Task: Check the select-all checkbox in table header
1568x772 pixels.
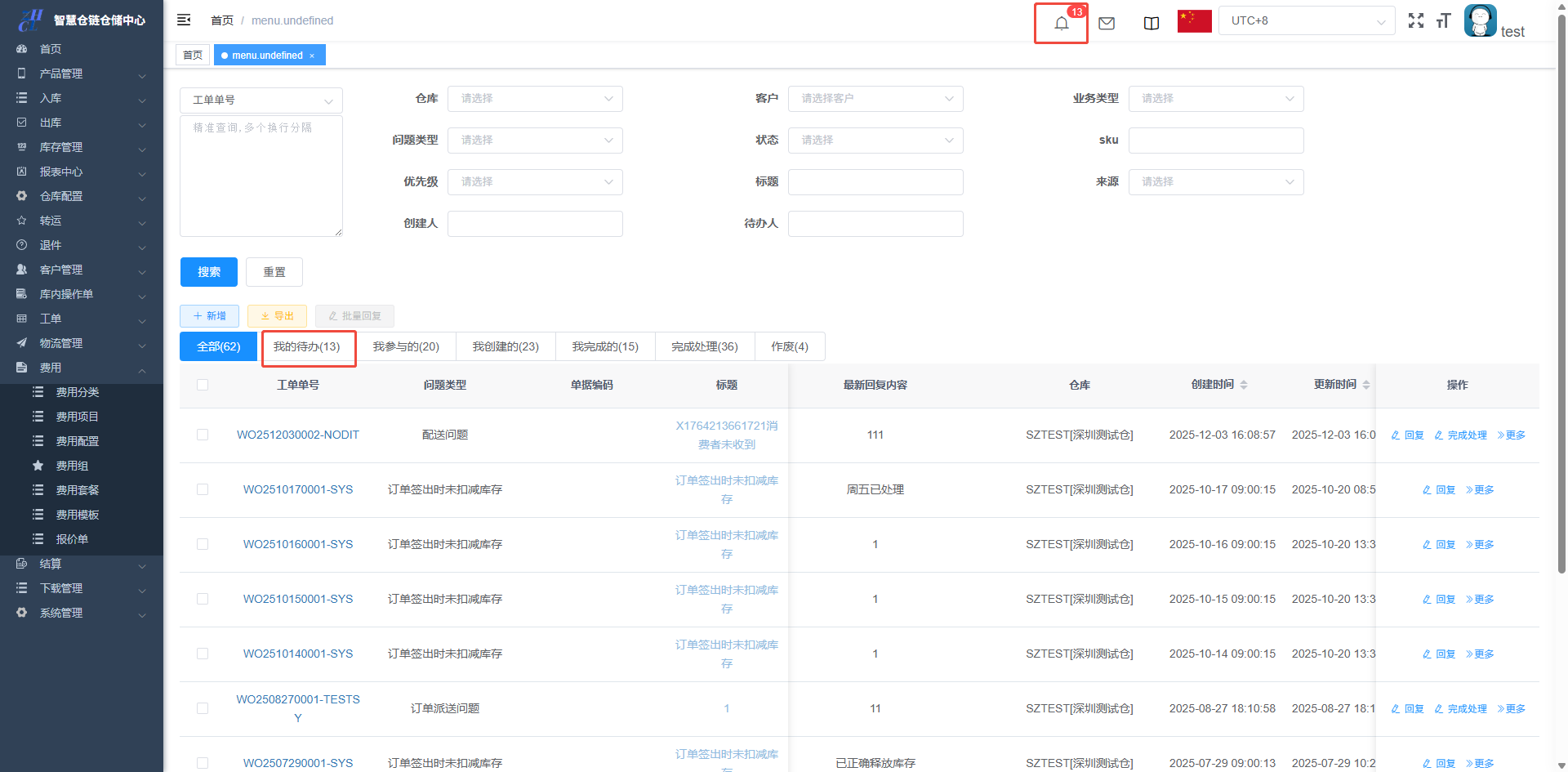Action: (203, 385)
